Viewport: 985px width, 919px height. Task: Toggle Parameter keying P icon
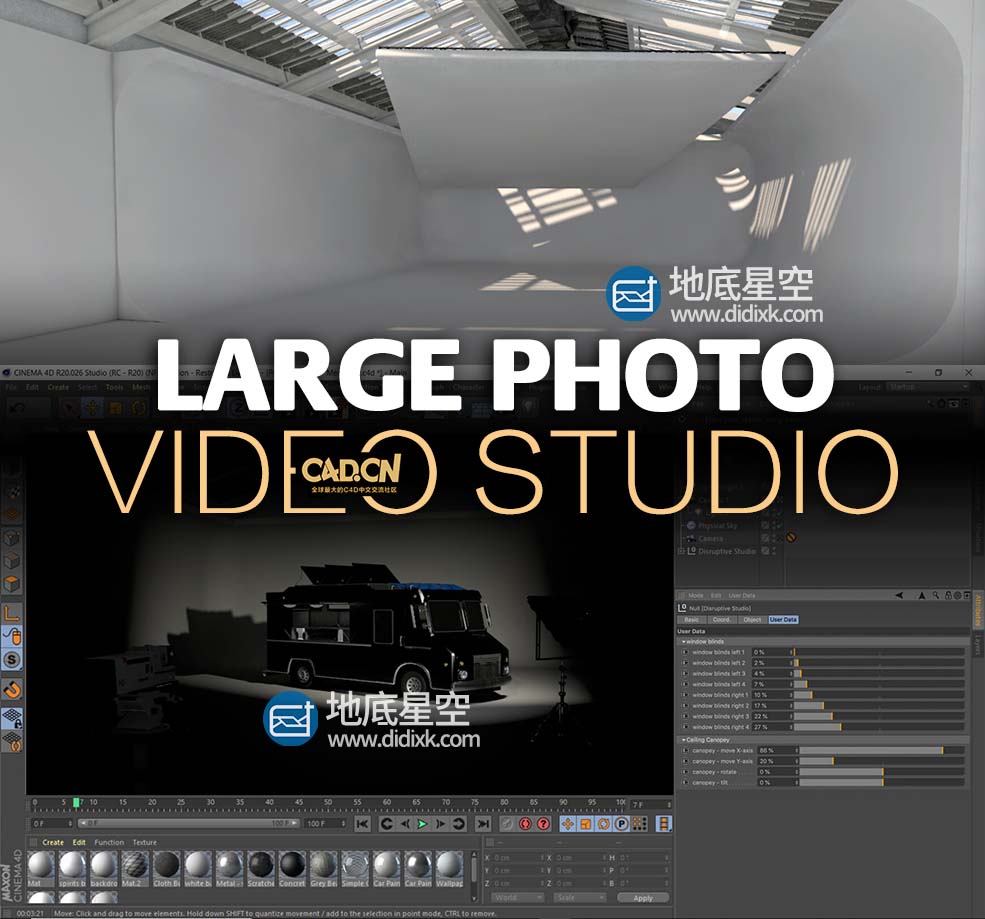pos(621,824)
